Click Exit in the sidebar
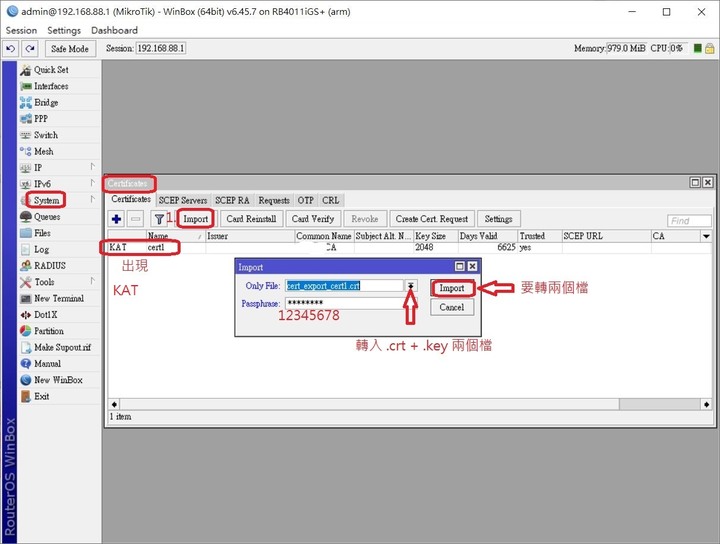The width and height of the screenshot is (720, 544). coord(41,396)
